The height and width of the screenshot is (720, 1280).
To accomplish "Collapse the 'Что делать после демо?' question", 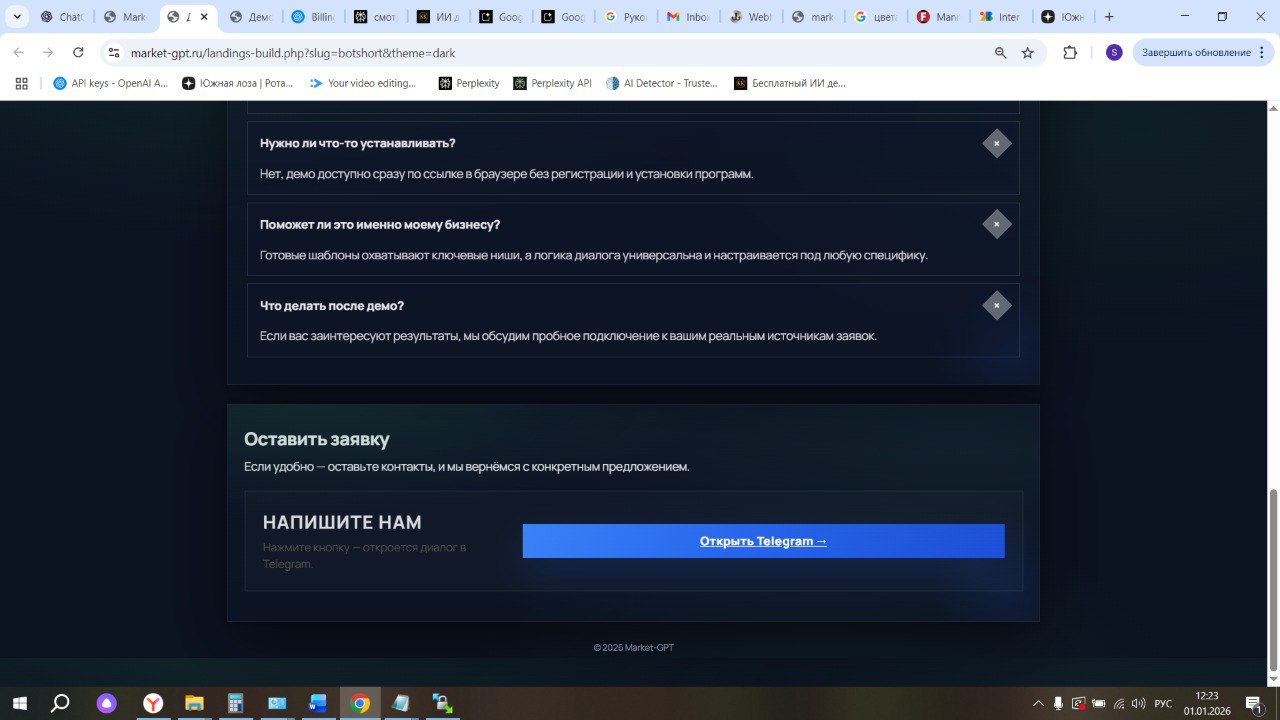I will point(996,305).
